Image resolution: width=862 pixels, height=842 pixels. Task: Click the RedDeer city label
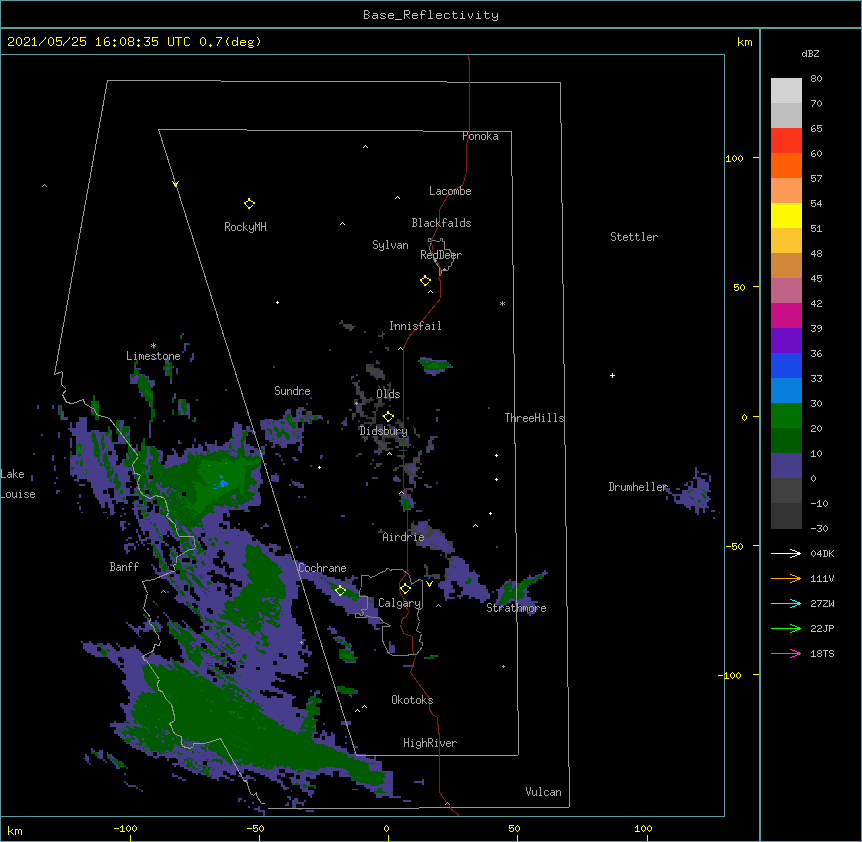point(441,255)
